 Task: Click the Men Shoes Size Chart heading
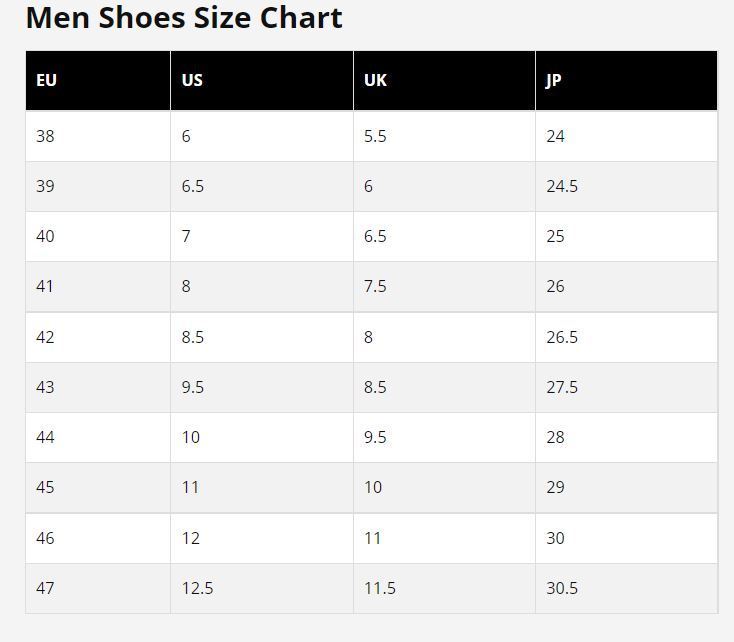[x=184, y=18]
